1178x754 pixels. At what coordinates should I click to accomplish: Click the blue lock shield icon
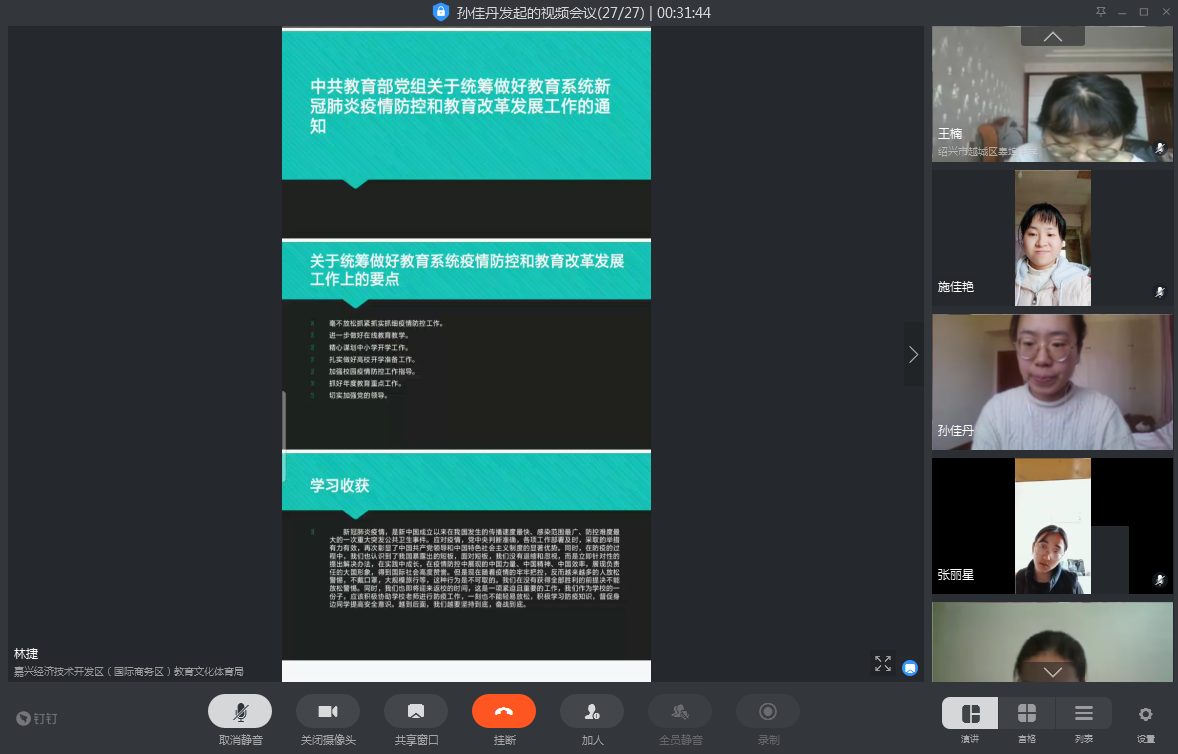pos(440,12)
